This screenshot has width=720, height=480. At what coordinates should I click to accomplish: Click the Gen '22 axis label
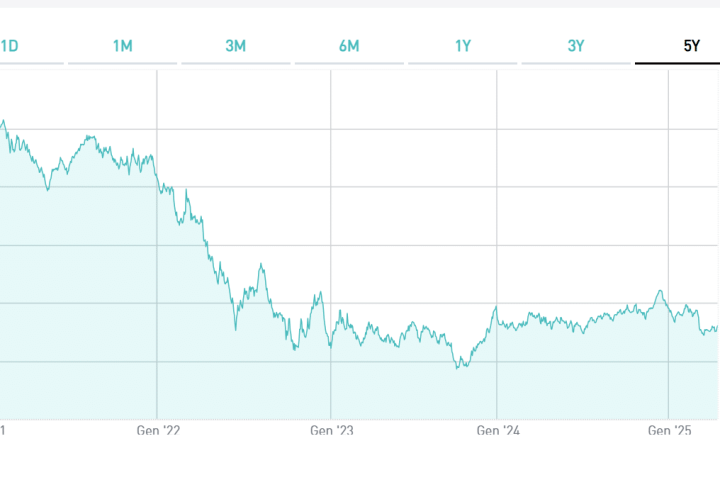pyautogui.click(x=157, y=431)
